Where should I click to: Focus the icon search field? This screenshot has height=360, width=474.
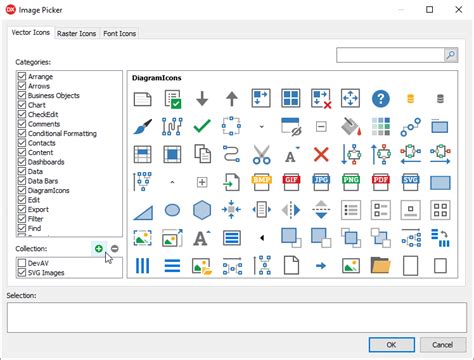(390, 55)
